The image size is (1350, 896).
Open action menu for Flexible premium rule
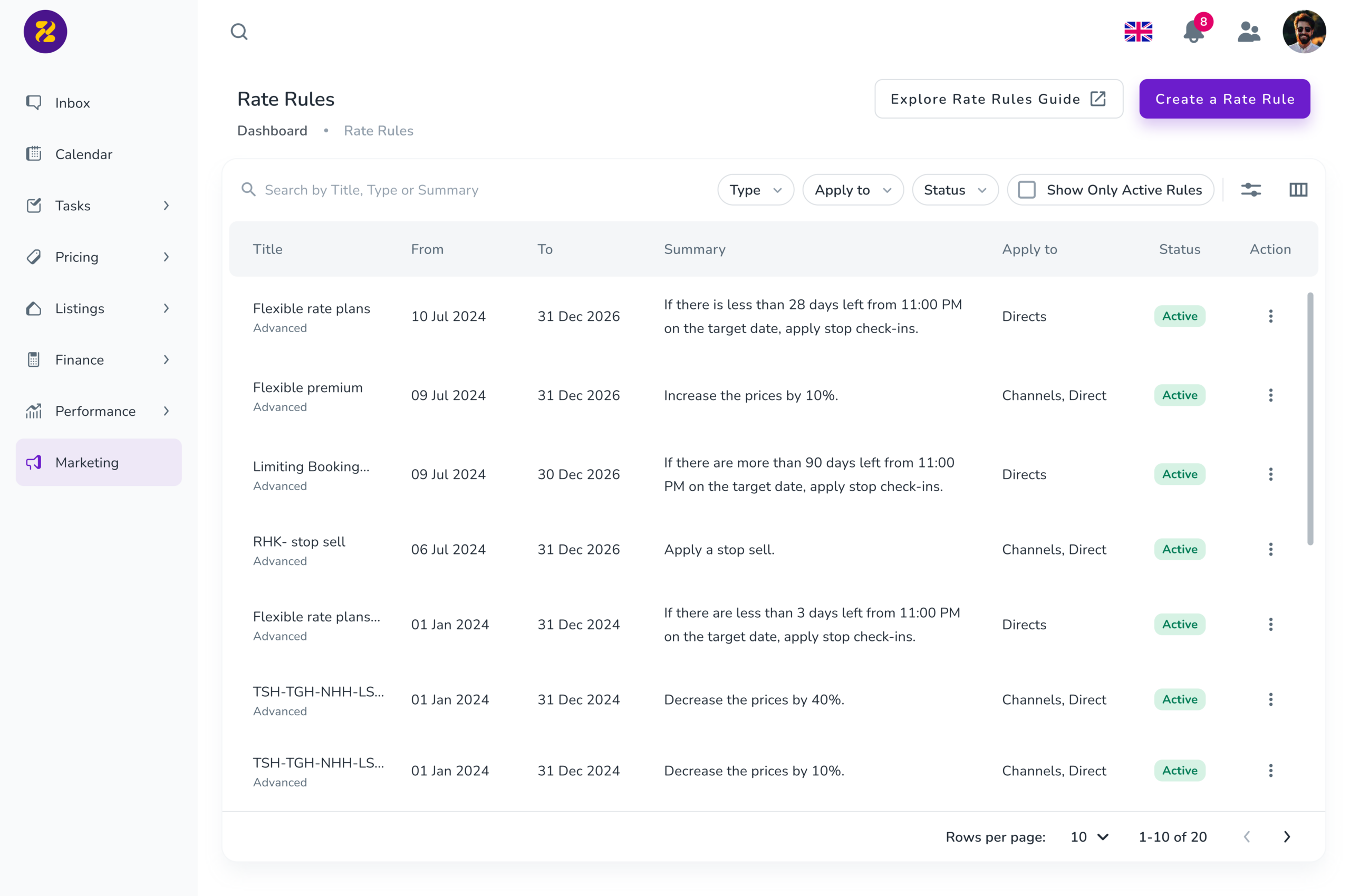(x=1270, y=395)
